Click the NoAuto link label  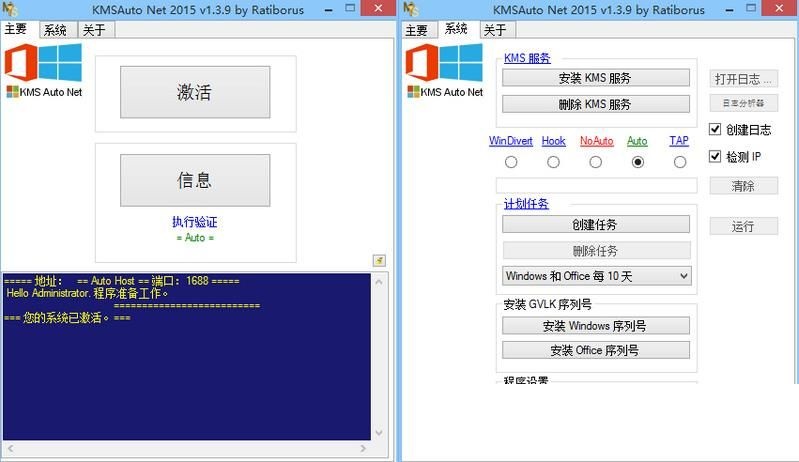point(597,141)
